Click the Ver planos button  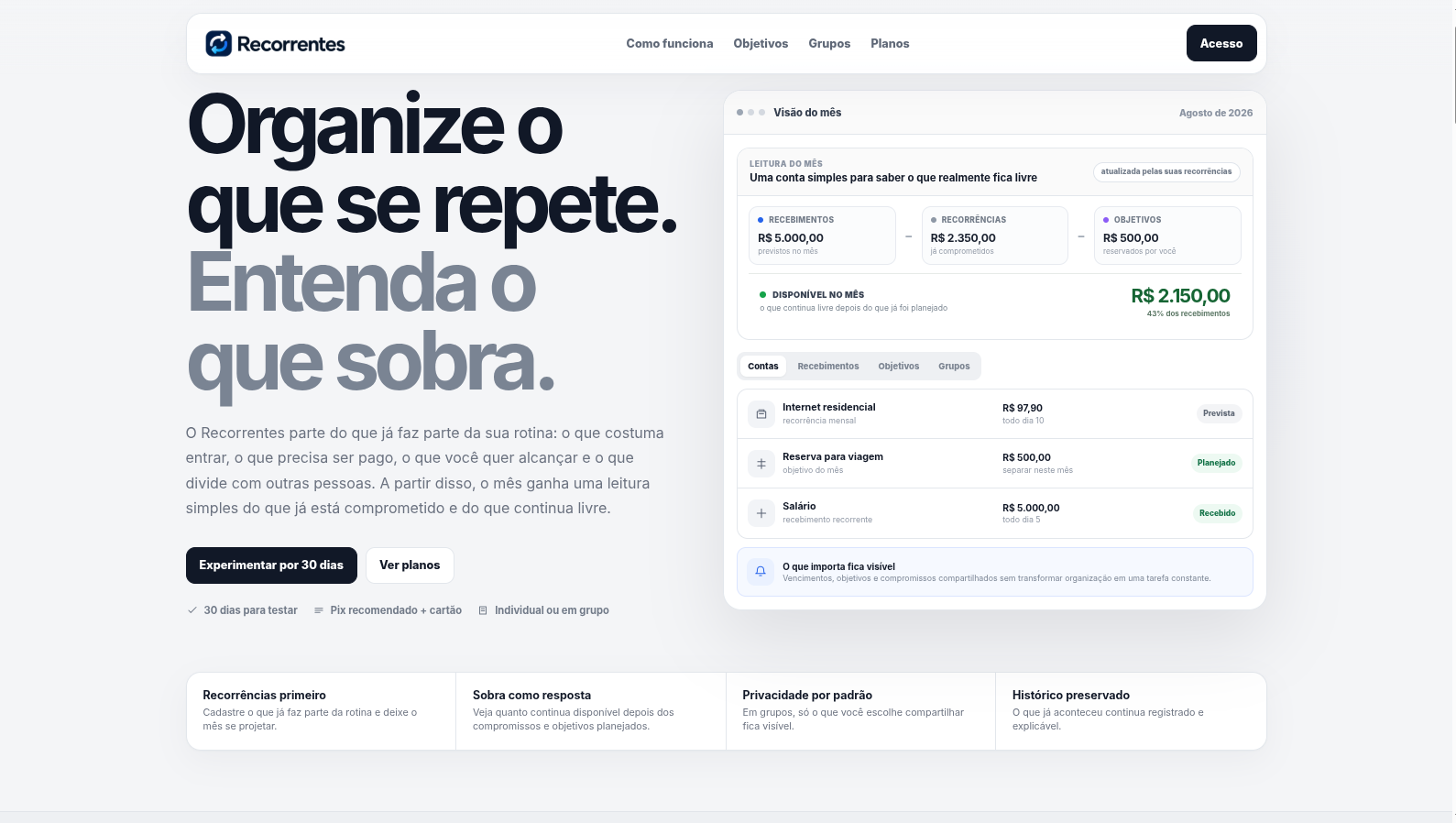pyautogui.click(x=410, y=565)
